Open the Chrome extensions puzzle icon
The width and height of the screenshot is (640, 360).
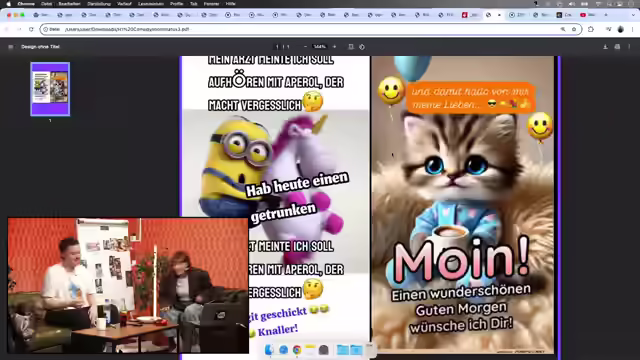coord(591,29)
